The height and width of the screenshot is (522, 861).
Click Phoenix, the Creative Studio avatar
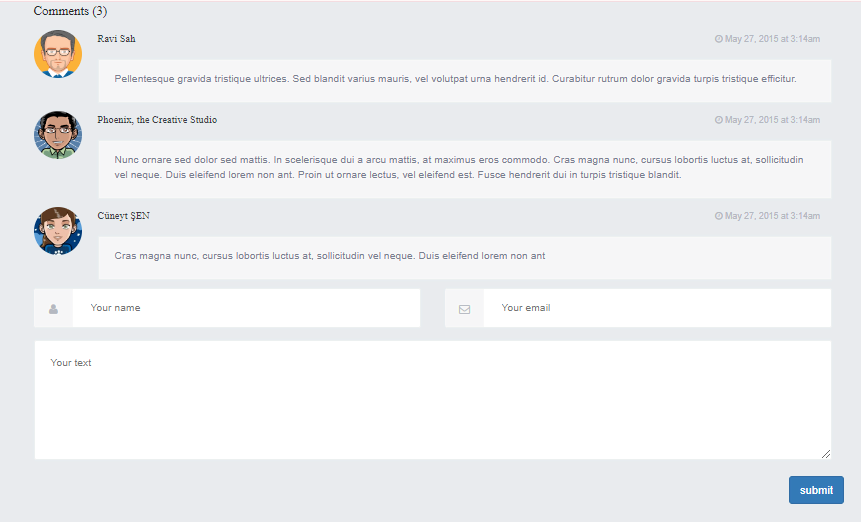click(x=58, y=135)
